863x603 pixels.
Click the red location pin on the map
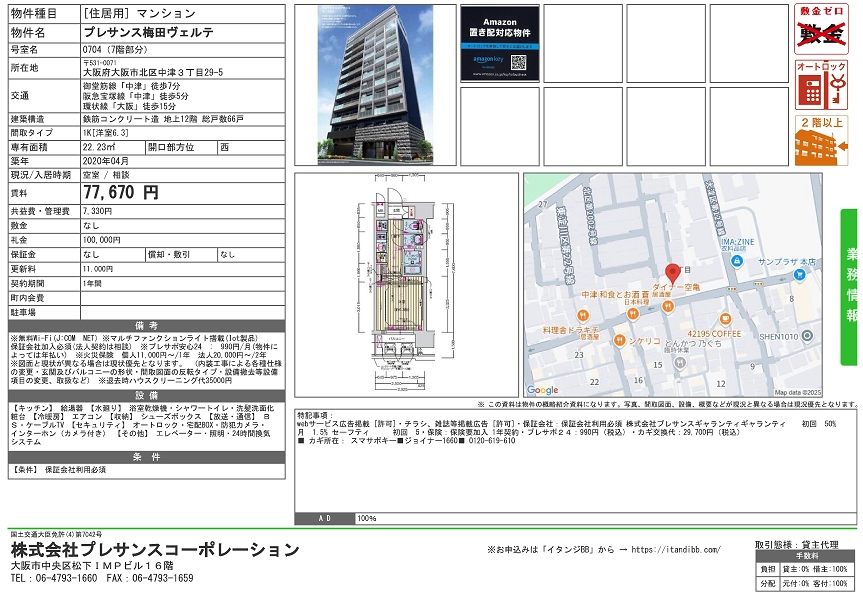pyautogui.click(x=672, y=273)
